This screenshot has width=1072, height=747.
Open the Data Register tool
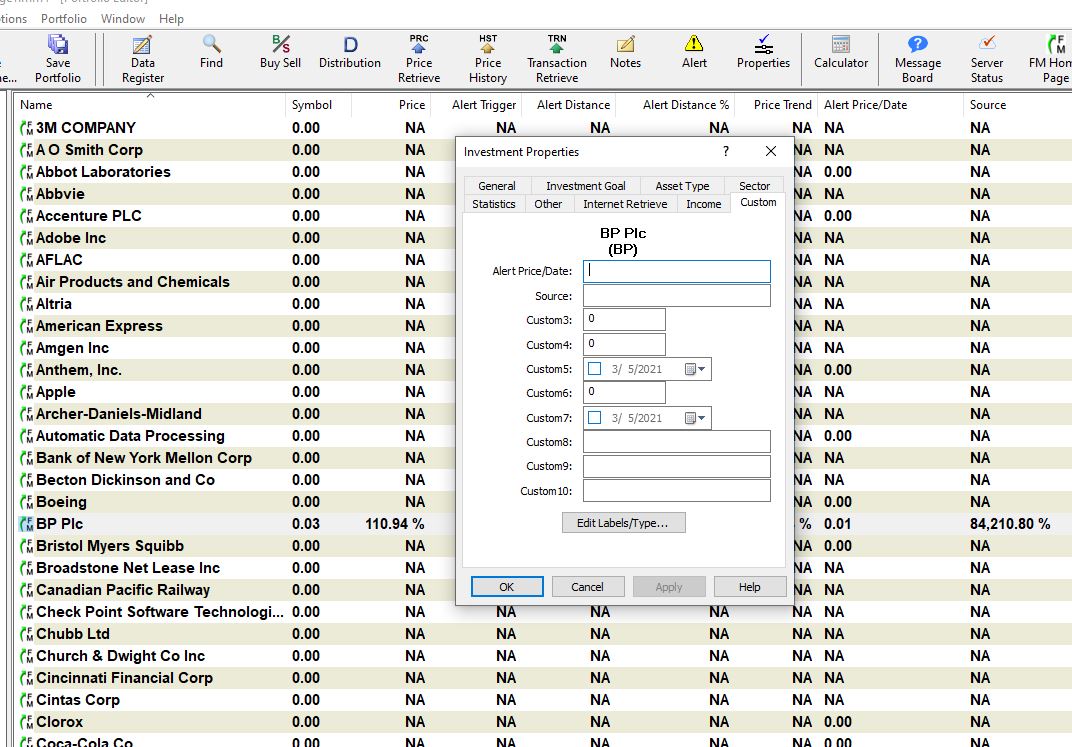142,59
